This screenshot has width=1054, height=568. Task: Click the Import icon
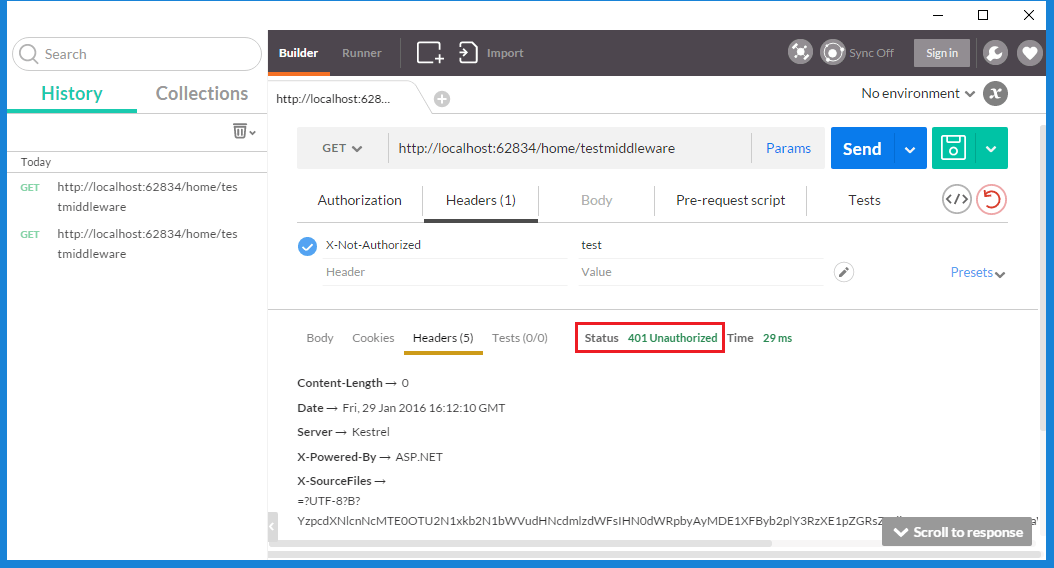tap(468, 52)
